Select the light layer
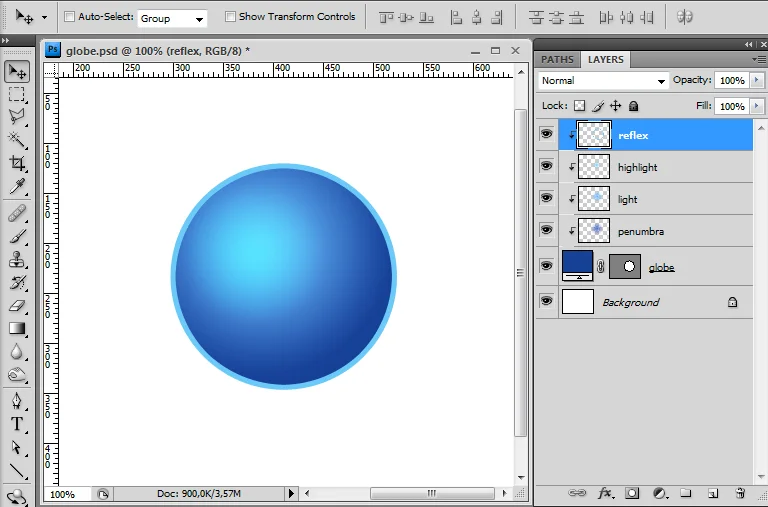Image resolution: width=768 pixels, height=507 pixels. 656,199
